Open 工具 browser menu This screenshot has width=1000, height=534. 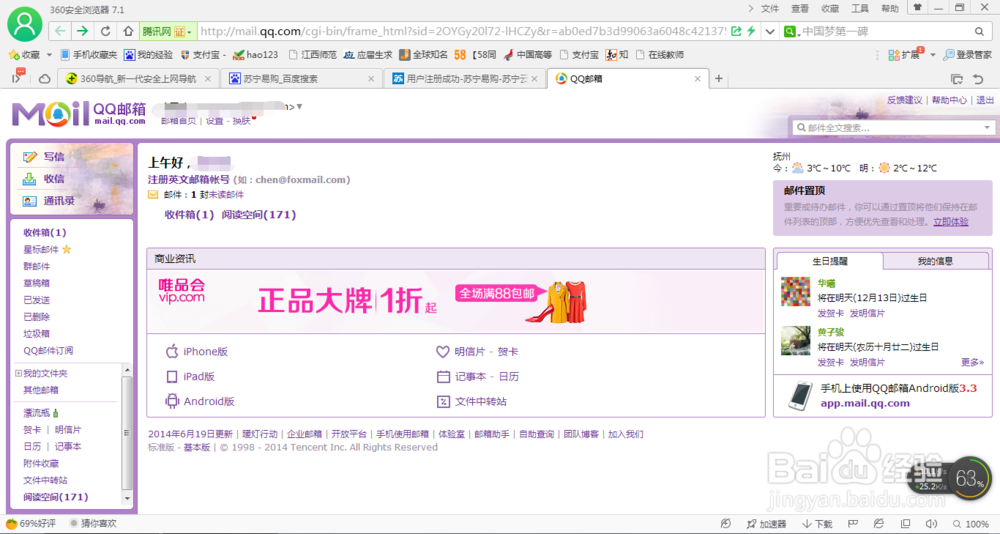(860, 8)
